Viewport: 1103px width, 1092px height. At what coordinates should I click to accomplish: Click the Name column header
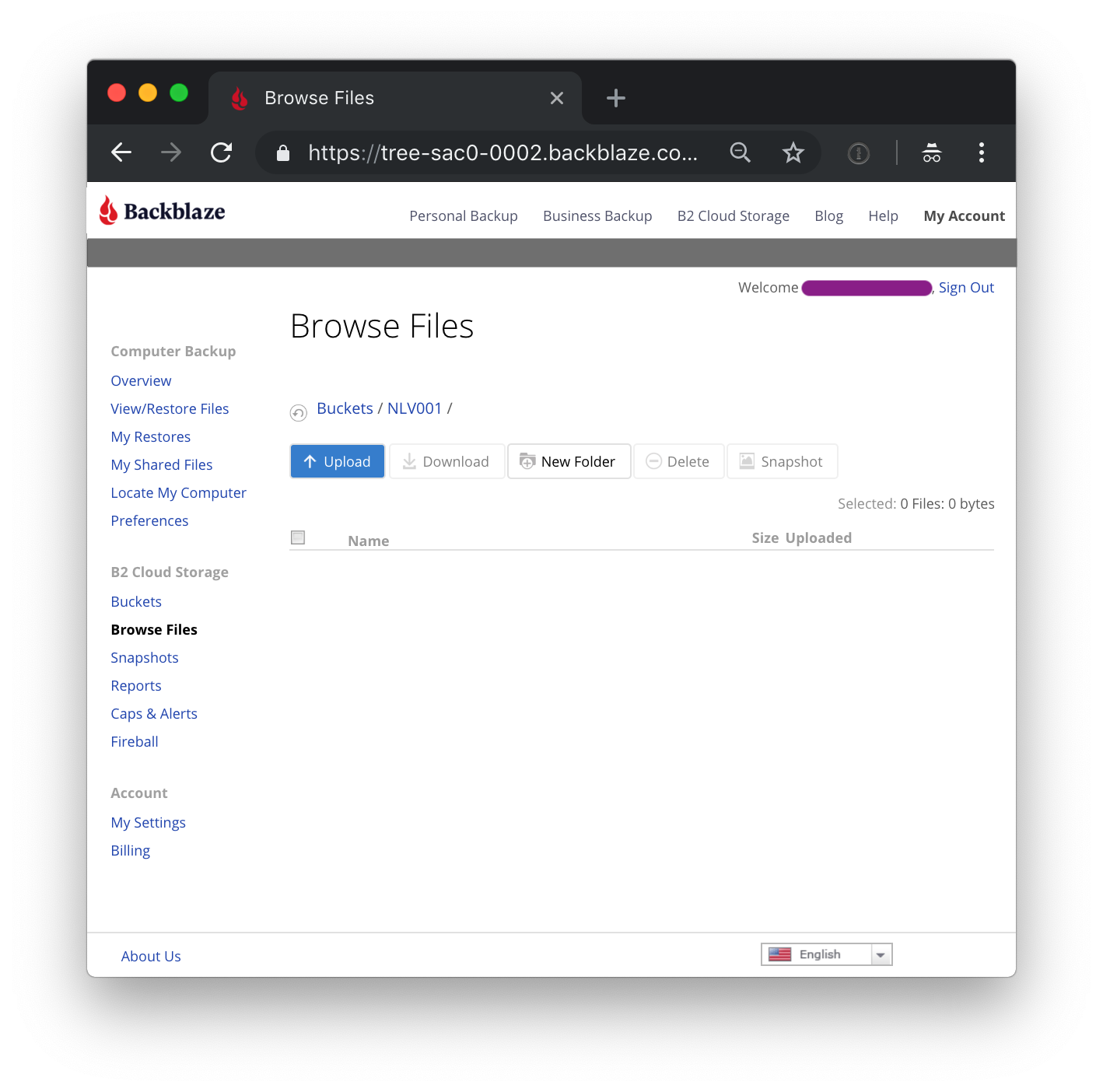point(369,541)
